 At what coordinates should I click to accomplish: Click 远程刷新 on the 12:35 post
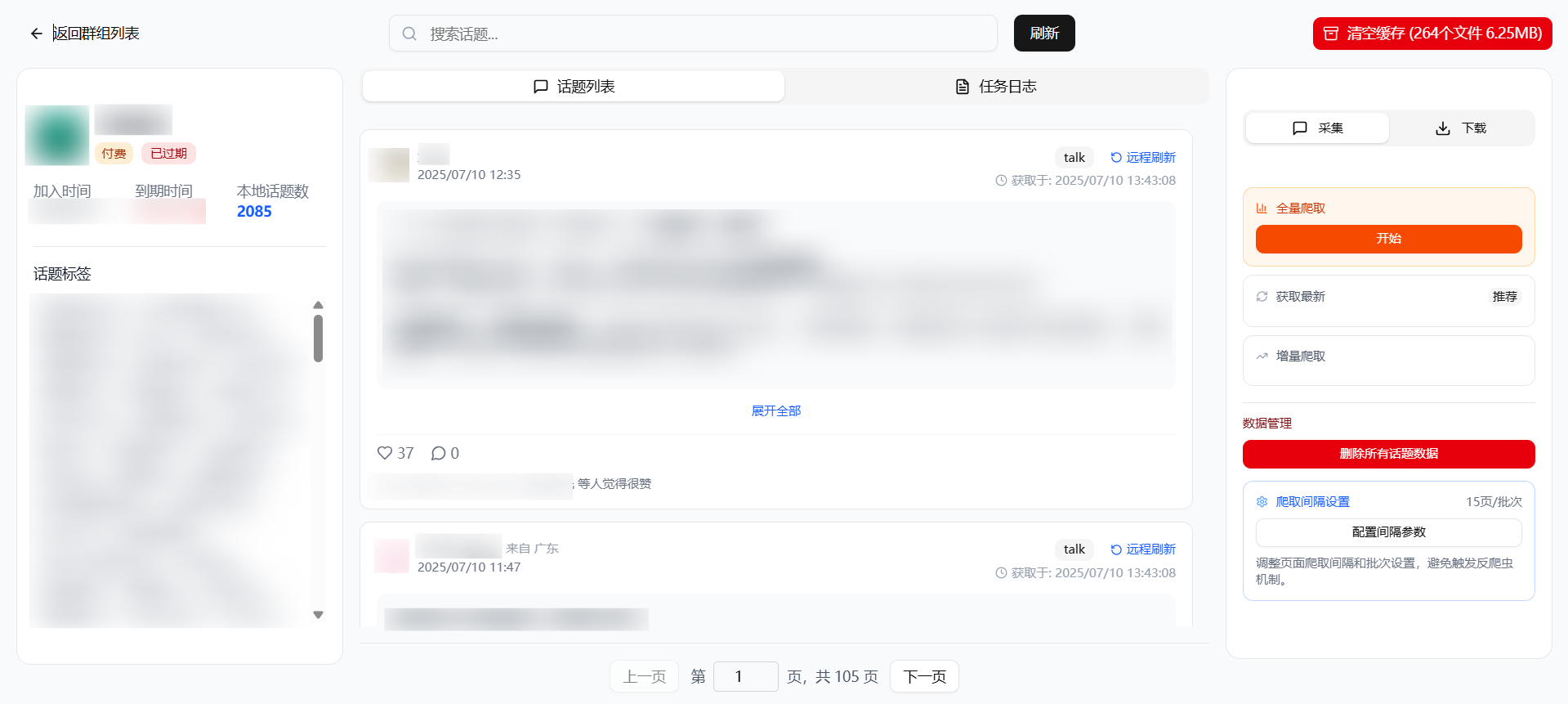point(1142,158)
